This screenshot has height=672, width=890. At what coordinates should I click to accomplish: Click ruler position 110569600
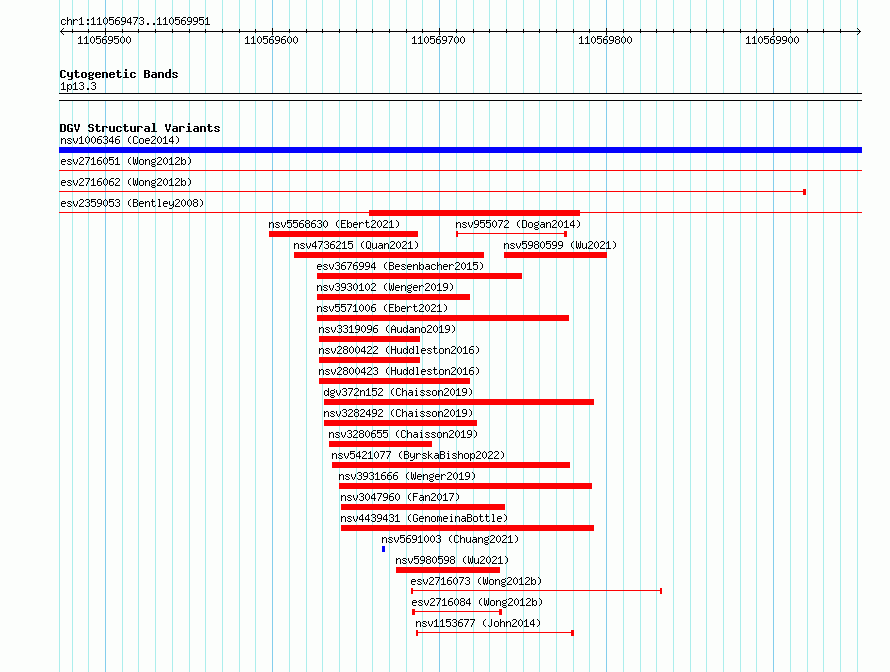coord(271,40)
